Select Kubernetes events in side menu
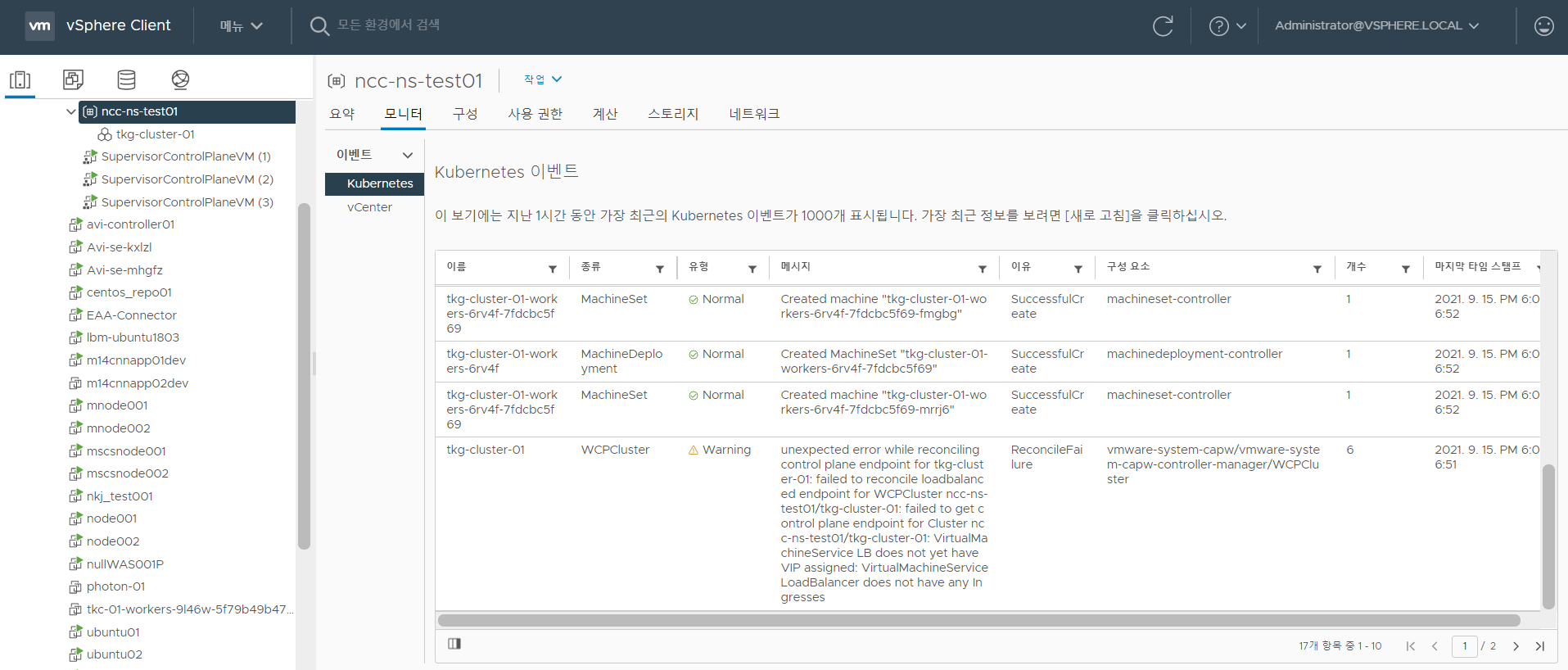Viewport: 1568px width, 670px height. coord(374,183)
